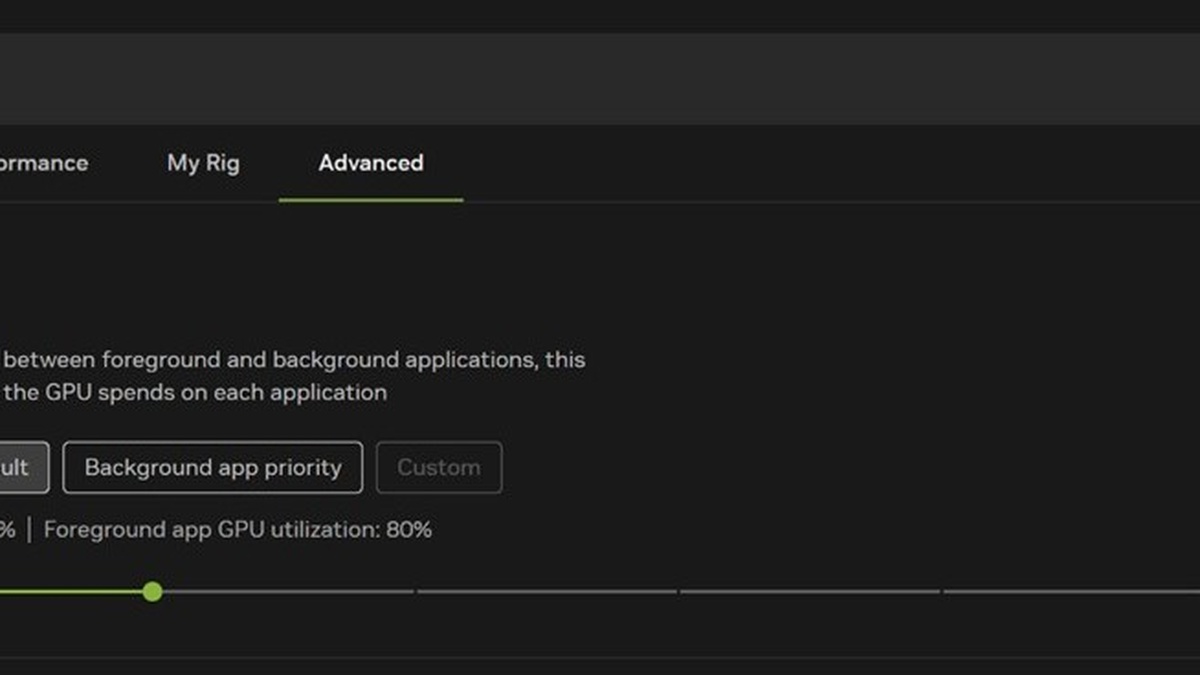Click the text 'the GPU spends on each application'
The image size is (1200, 675).
tap(196, 393)
